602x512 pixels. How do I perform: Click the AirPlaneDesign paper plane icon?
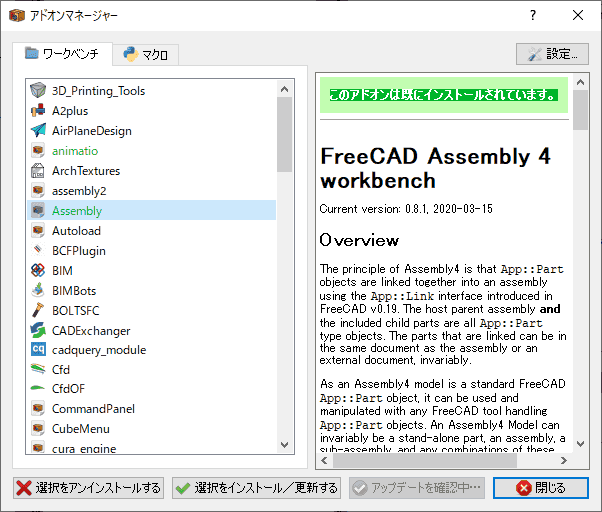coord(38,130)
